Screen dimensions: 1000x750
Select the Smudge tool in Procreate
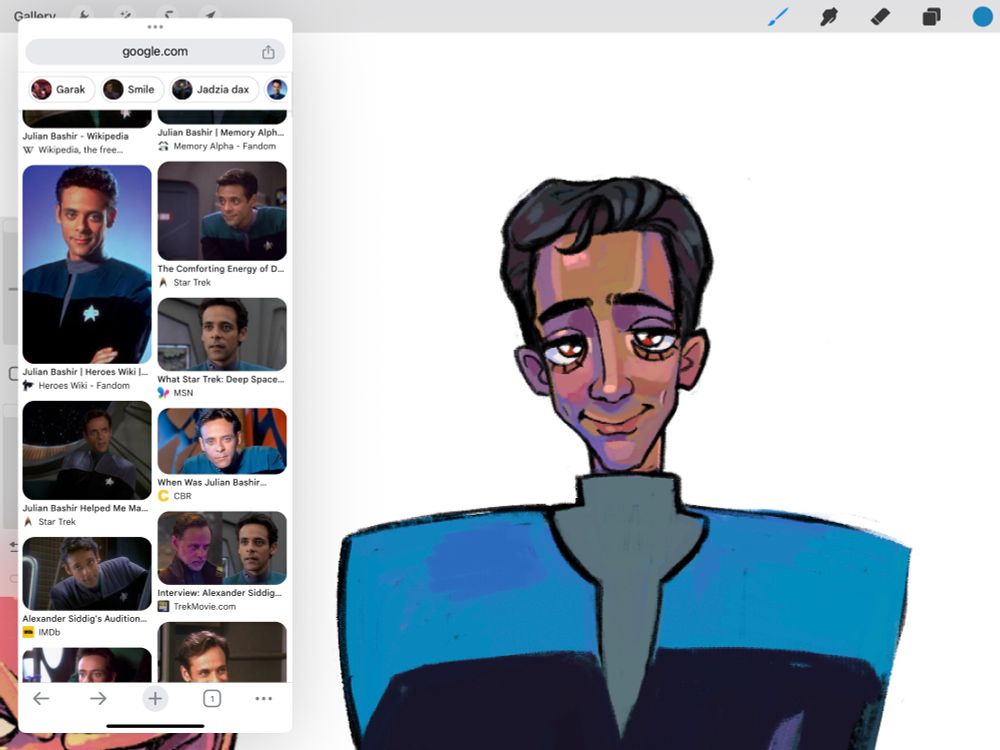pyautogui.click(x=828, y=17)
